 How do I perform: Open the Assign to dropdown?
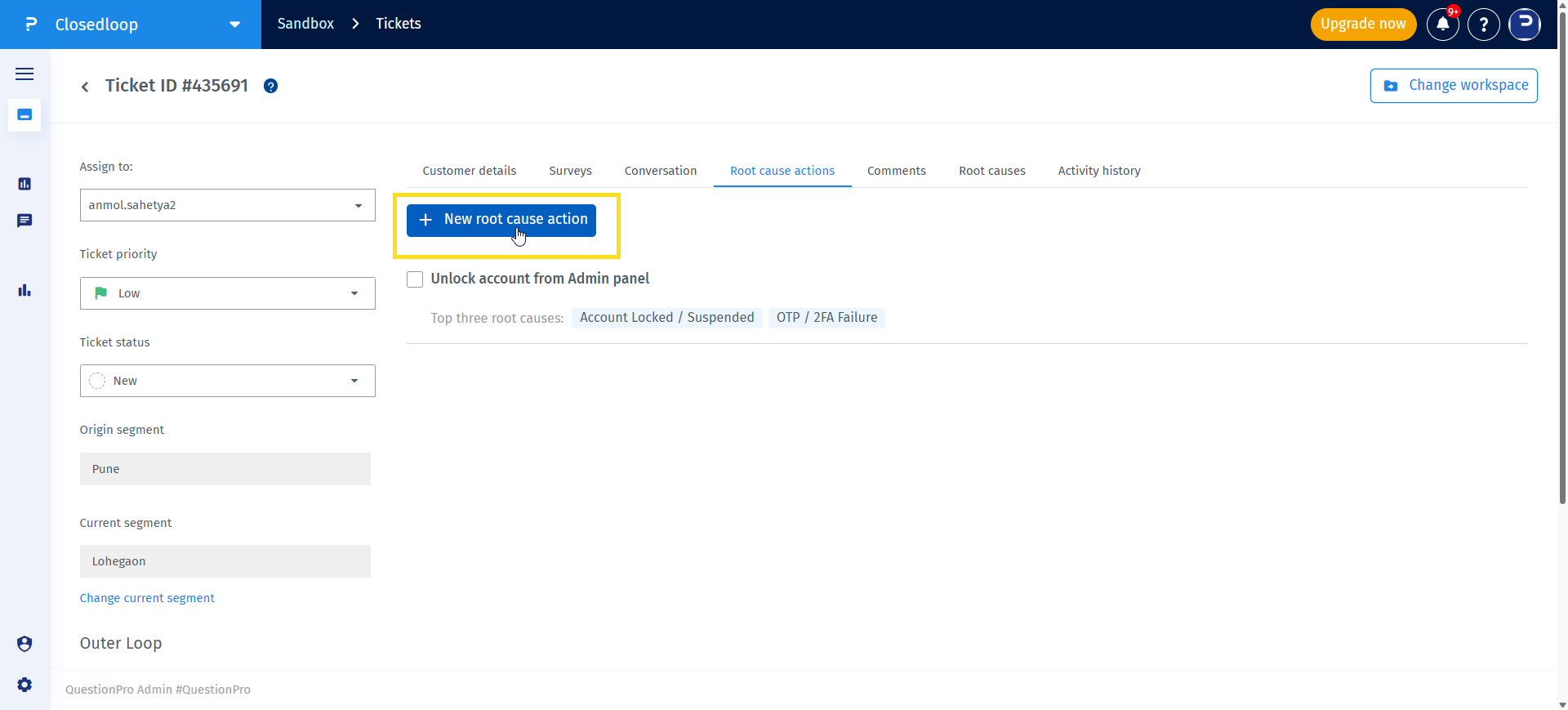tap(228, 205)
